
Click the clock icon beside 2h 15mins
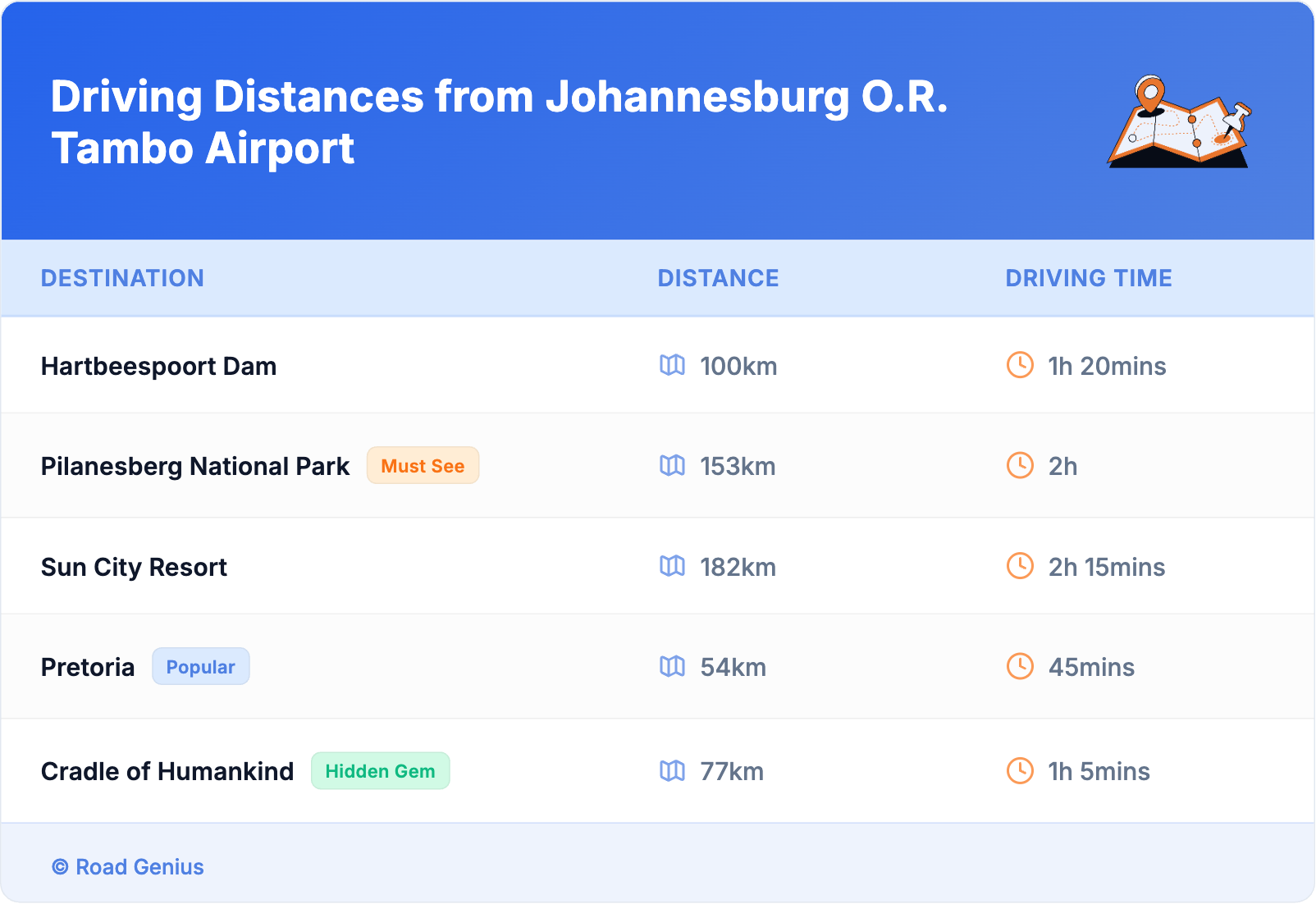pyautogui.click(x=1020, y=566)
